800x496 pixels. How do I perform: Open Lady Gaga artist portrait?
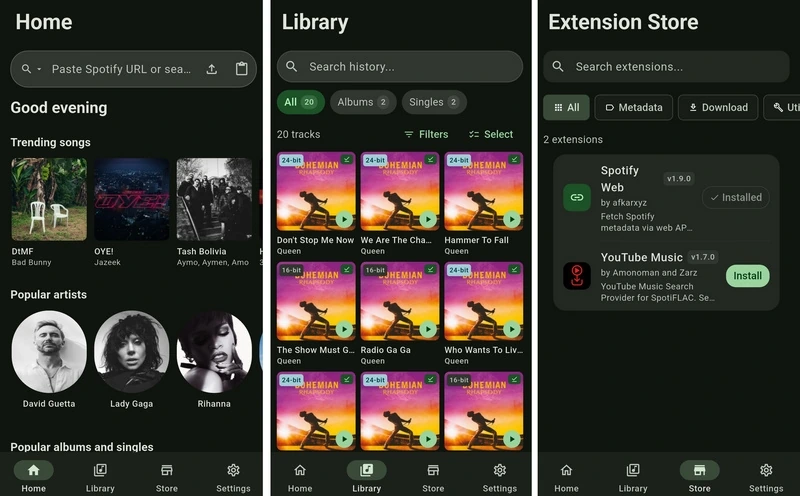click(x=132, y=352)
